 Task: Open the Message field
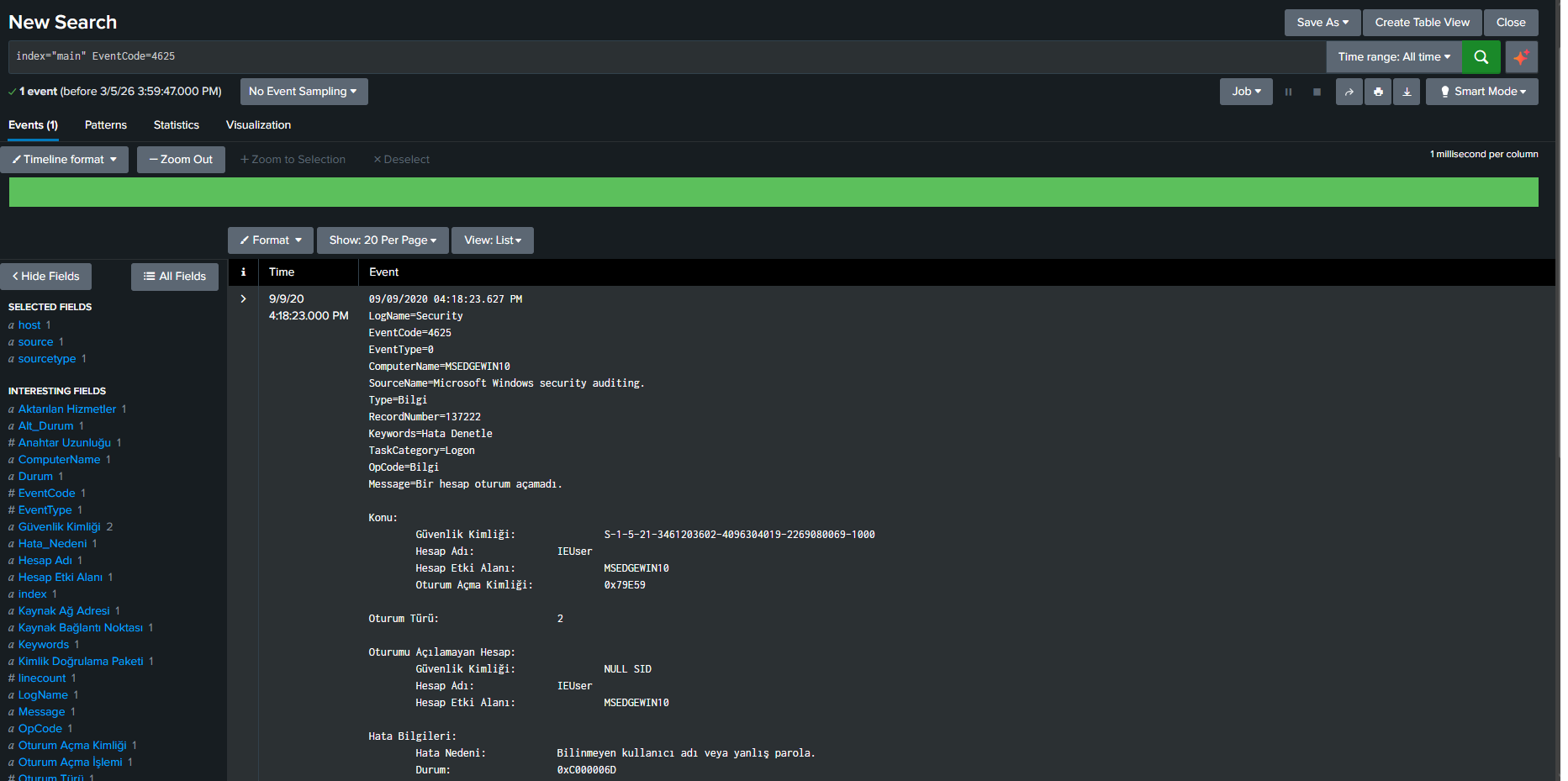pyautogui.click(x=42, y=712)
